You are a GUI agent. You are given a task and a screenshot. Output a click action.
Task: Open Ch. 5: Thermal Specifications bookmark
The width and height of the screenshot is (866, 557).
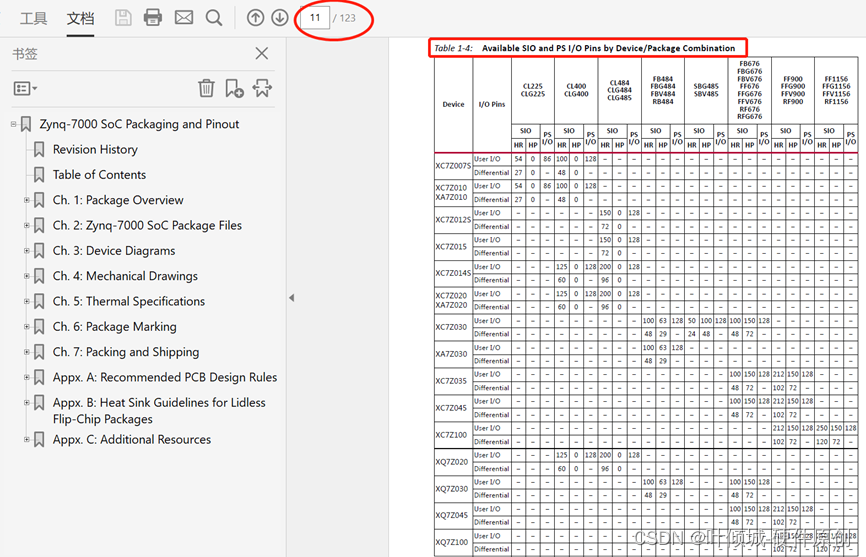pyautogui.click(x=129, y=301)
